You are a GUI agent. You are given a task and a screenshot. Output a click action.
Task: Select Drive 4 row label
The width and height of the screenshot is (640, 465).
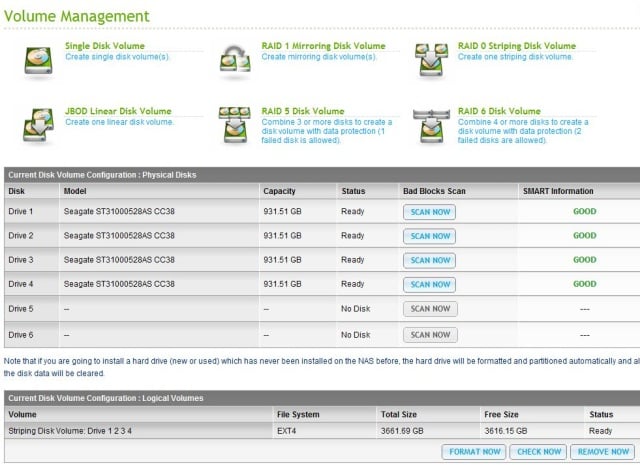[21, 284]
